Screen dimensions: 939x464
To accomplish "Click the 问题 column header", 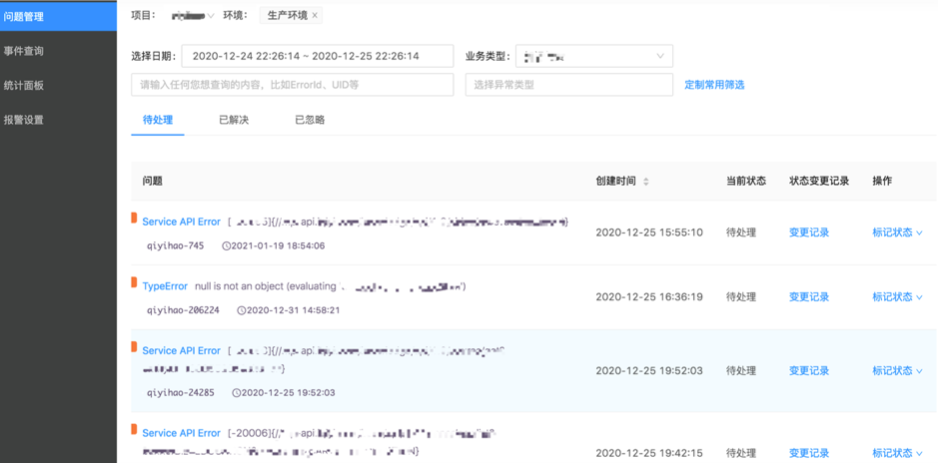I will click(153, 181).
